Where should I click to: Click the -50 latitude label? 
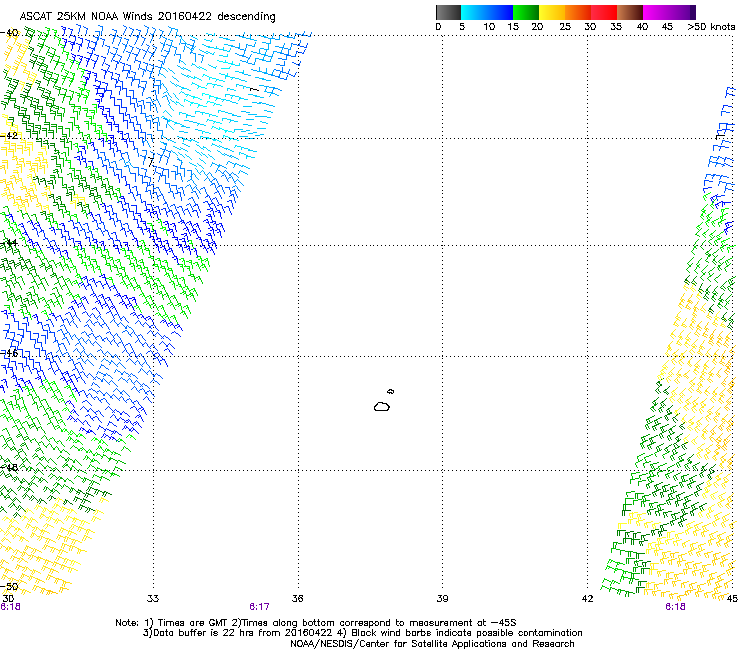click(10, 587)
